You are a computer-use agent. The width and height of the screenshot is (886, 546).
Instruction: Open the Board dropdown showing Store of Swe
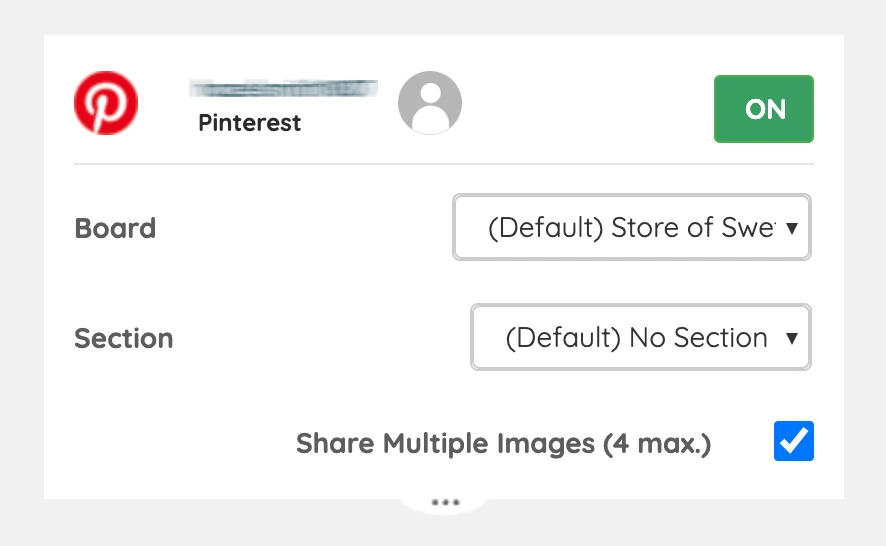click(632, 227)
